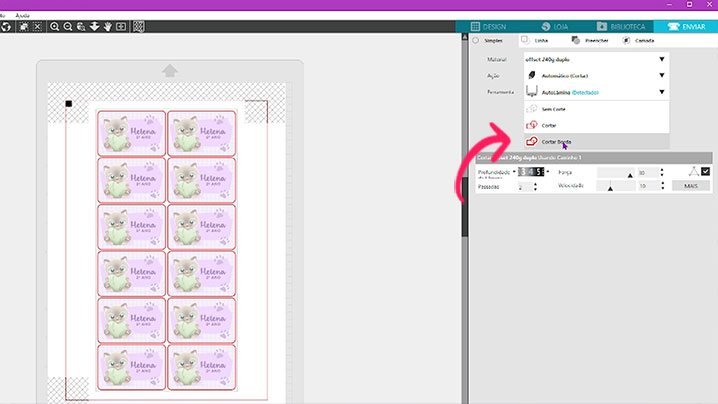Select the Sem Corte option
The width and height of the screenshot is (718, 404).
[553, 108]
